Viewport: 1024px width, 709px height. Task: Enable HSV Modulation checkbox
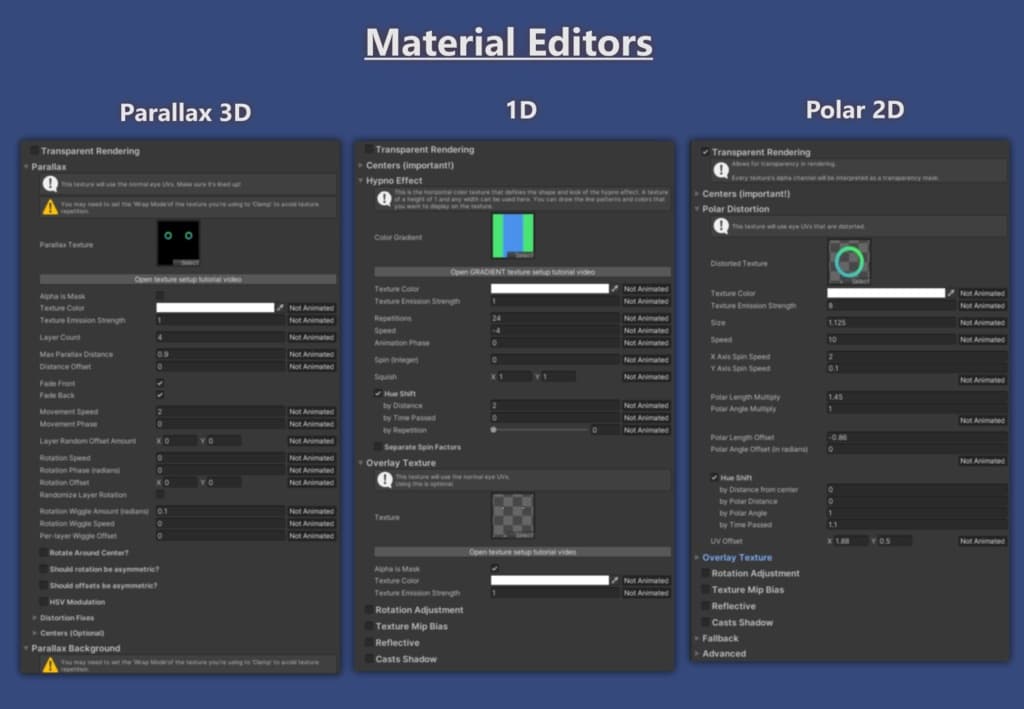click(43, 601)
